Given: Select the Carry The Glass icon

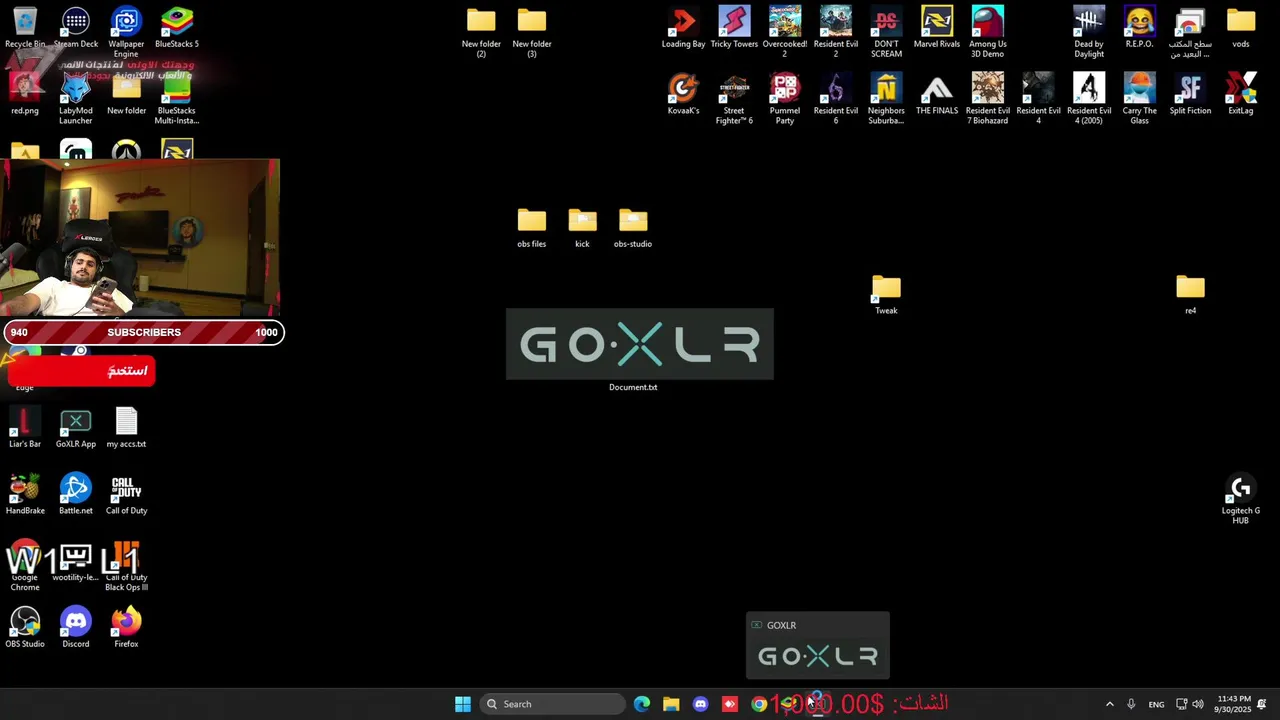Looking at the screenshot, I should point(1139,100).
